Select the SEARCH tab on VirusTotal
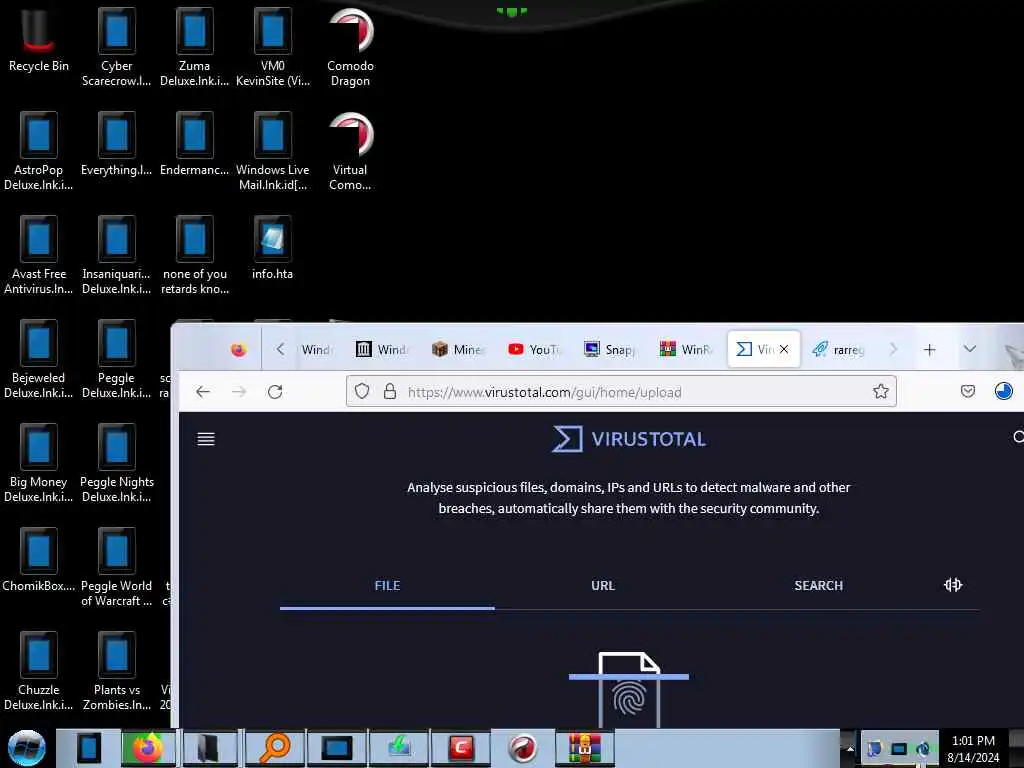Image resolution: width=1024 pixels, height=768 pixels. tap(818, 586)
